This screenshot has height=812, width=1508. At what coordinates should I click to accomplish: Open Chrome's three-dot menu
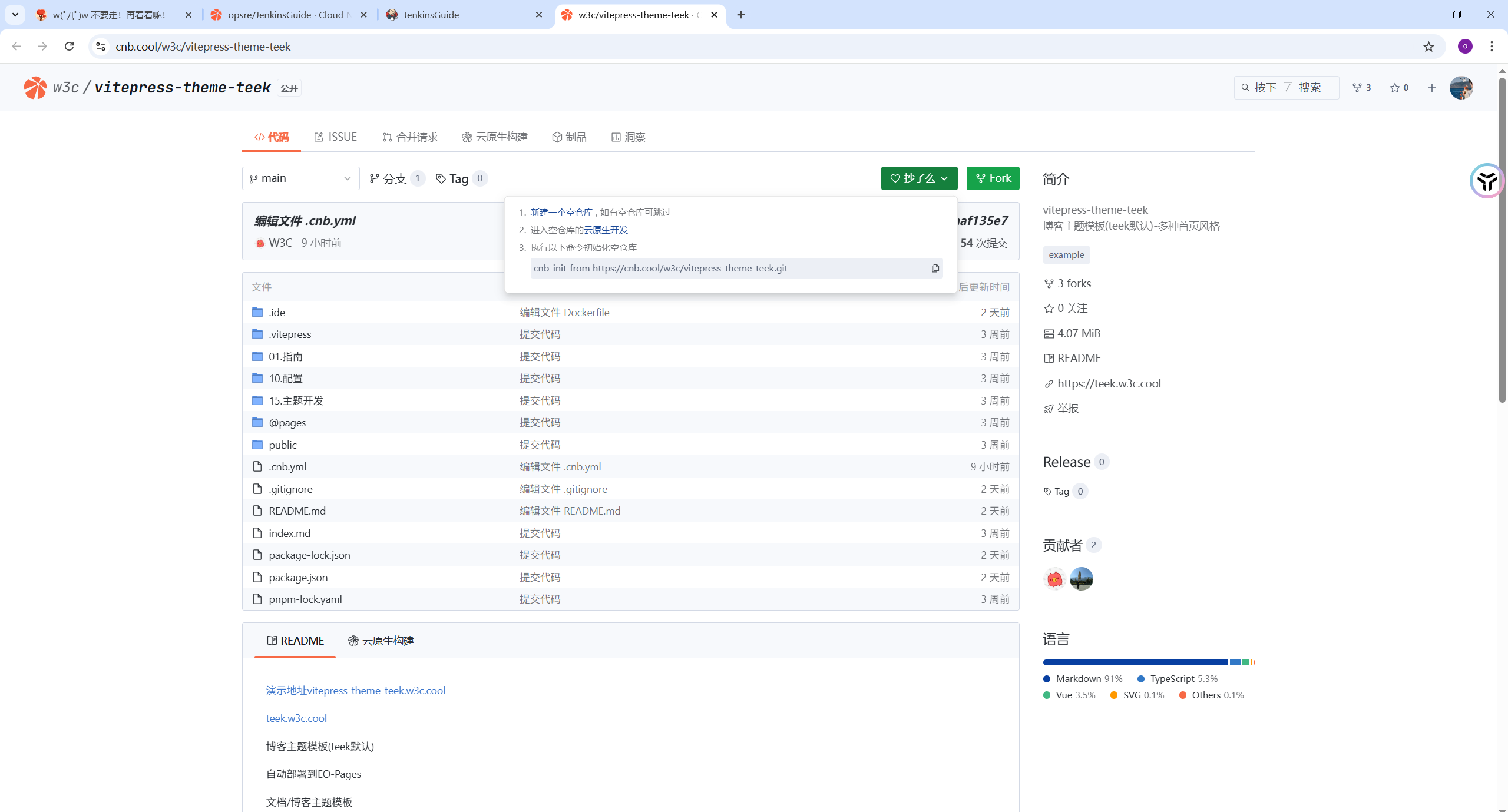[x=1492, y=47]
